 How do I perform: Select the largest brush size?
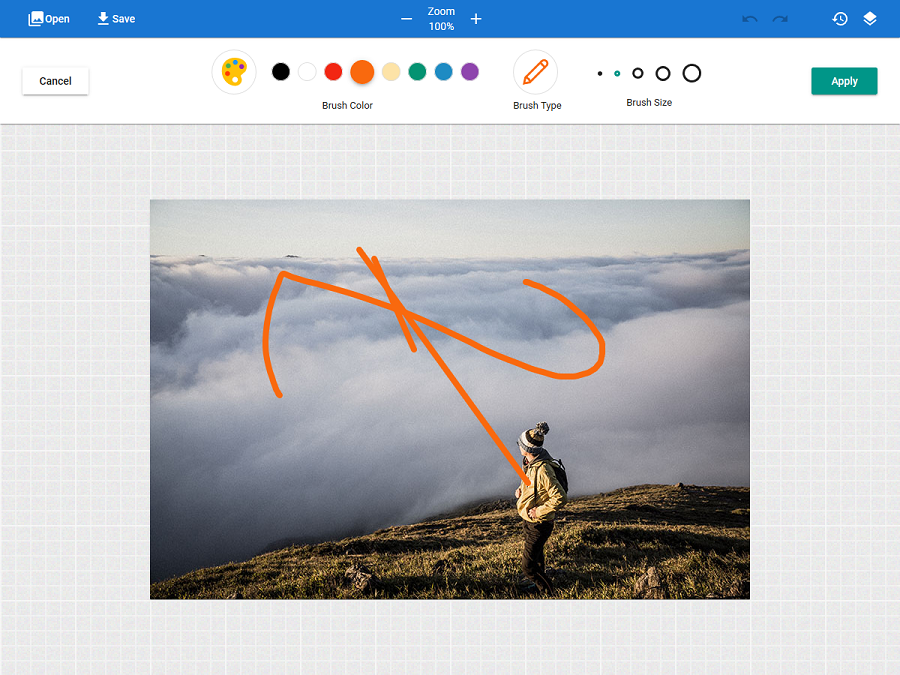point(692,73)
